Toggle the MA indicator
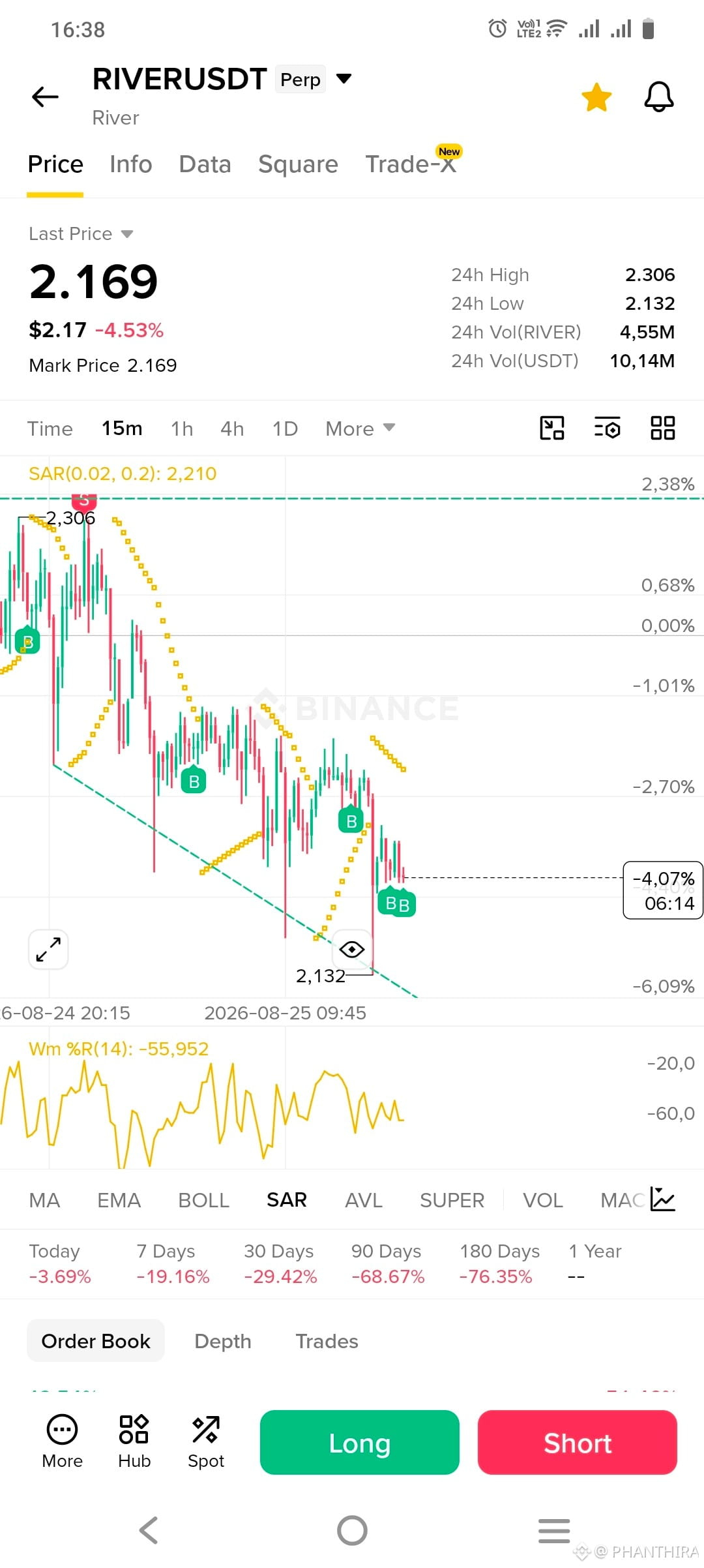704x1568 pixels. point(45,1200)
